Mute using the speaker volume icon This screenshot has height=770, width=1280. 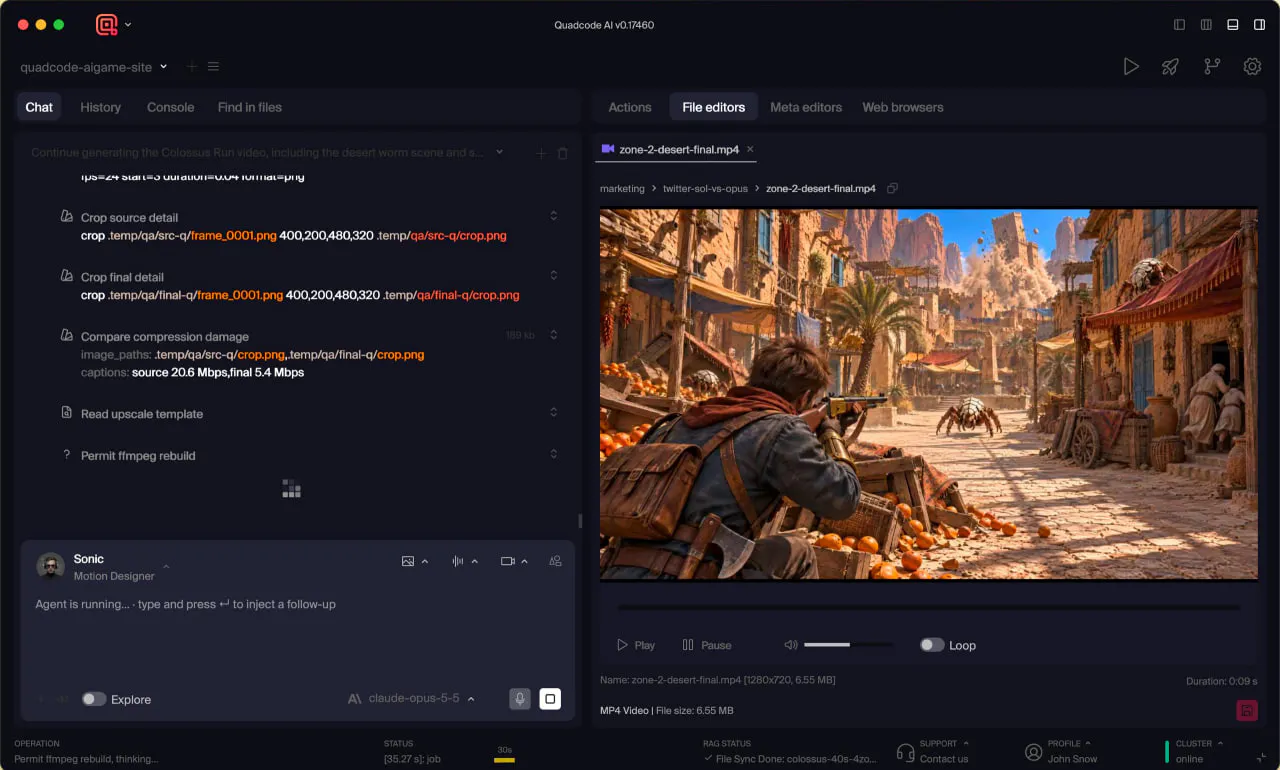790,645
